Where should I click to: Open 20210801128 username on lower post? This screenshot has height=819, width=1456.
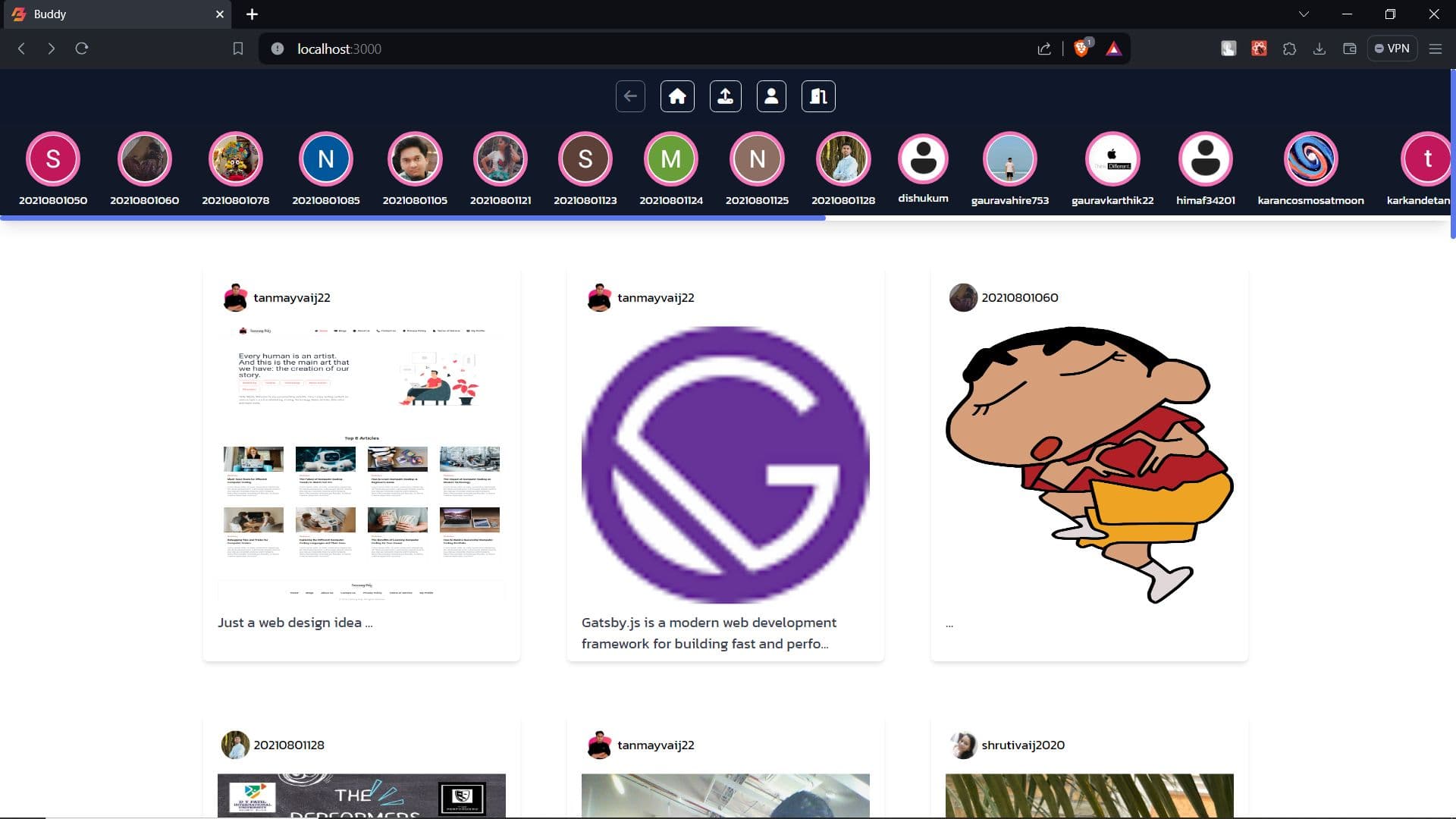(289, 745)
